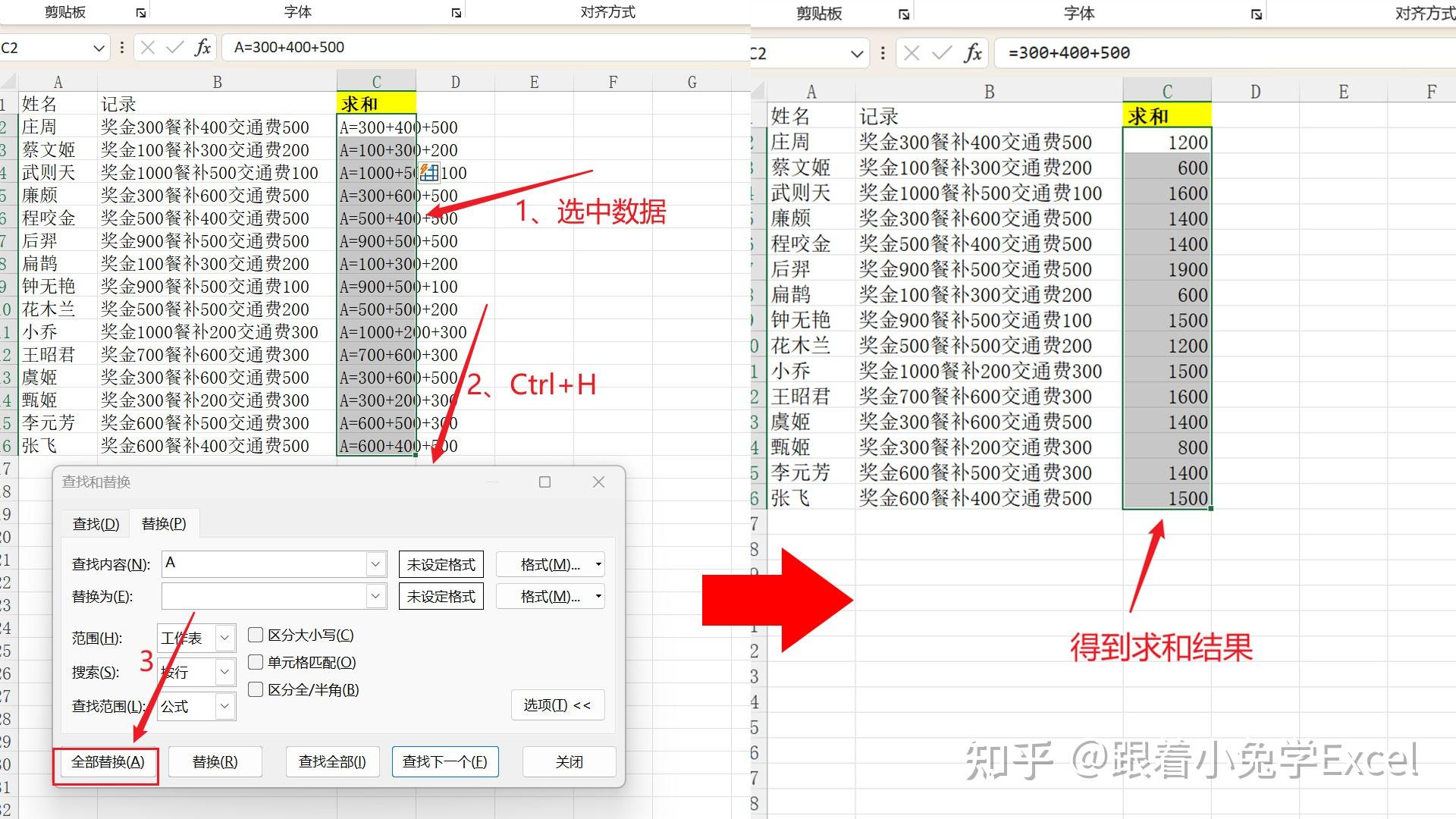Click the yellow 求和 header cell on left sheet
The height and width of the screenshot is (819, 1456).
coord(376,103)
